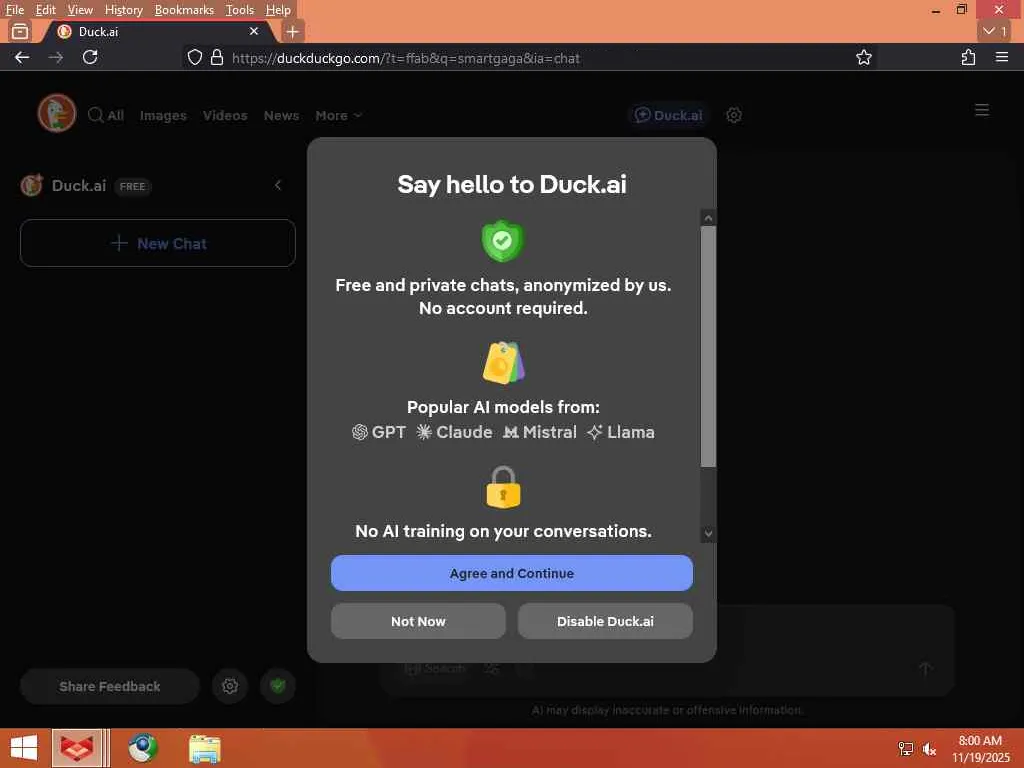This screenshot has width=1024, height=768.
Task: Open Share Feedback
Action: (110, 686)
